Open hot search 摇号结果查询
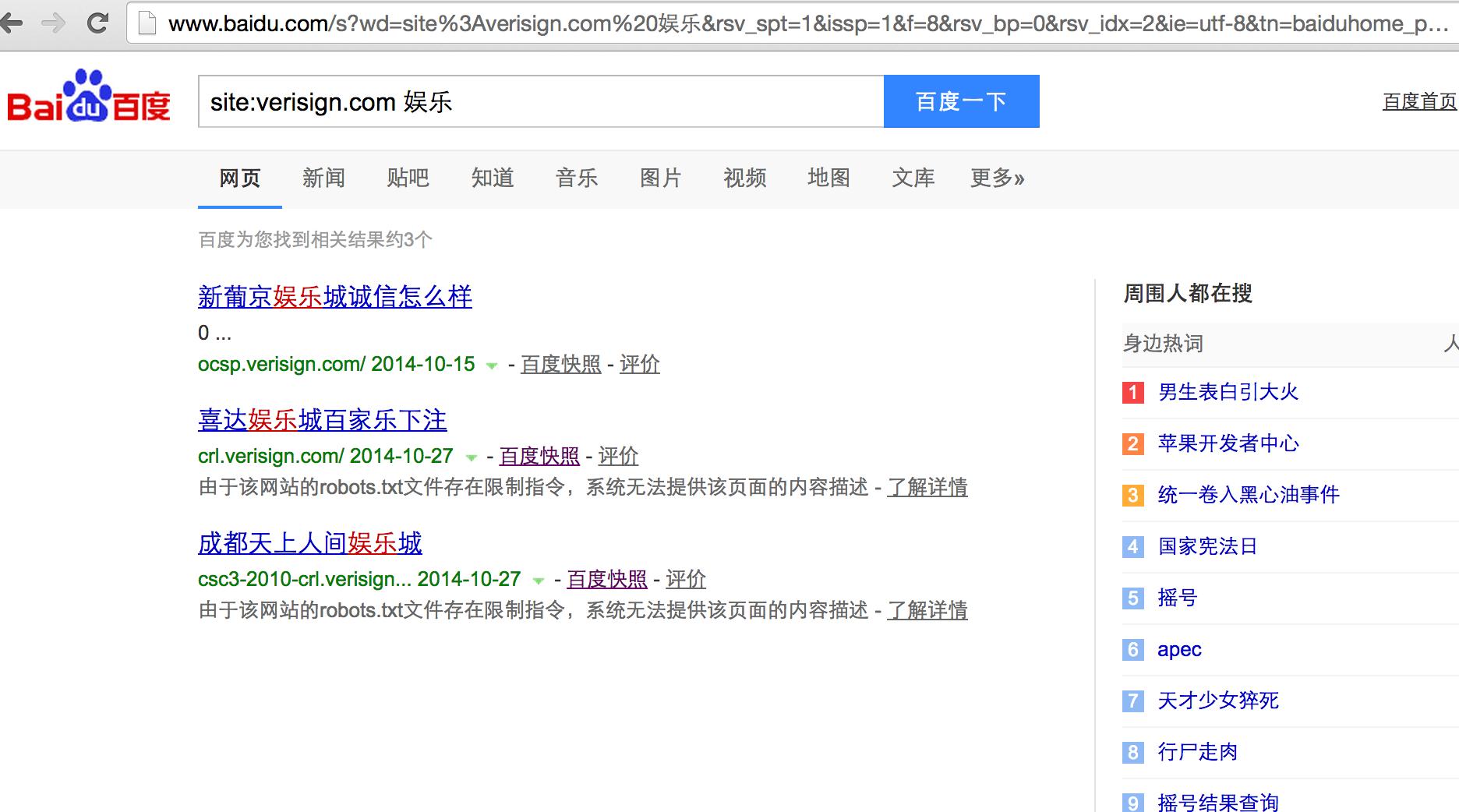The width and height of the screenshot is (1459, 812). (1218, 802)
